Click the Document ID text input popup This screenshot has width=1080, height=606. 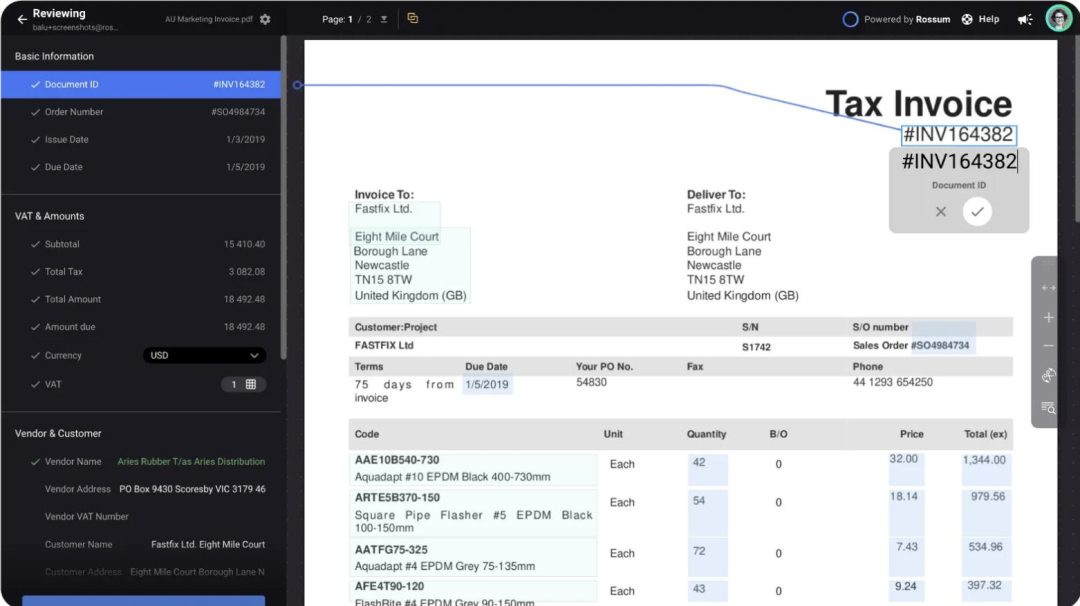click(x=959, y=161)
